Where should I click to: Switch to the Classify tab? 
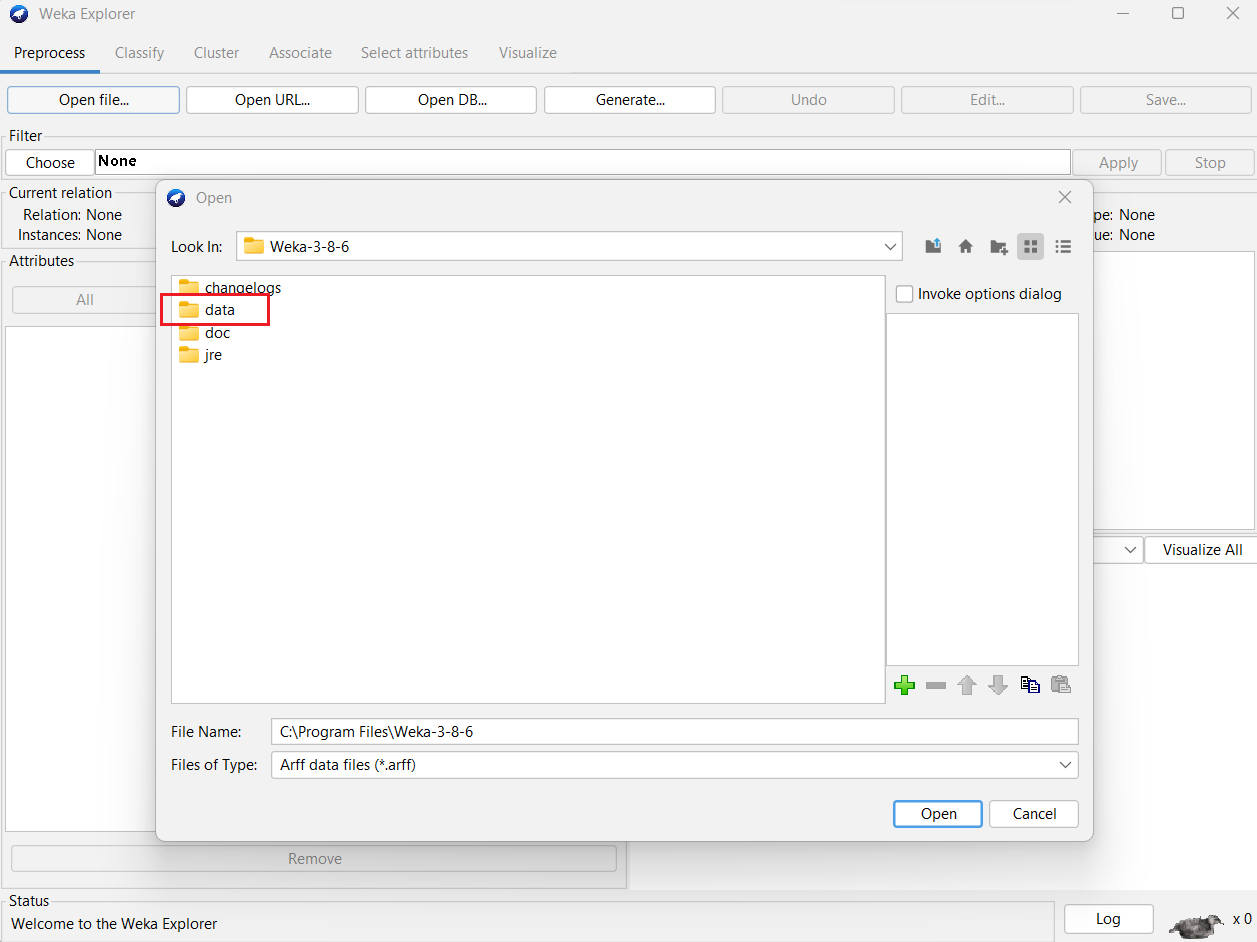pos(140,53)
